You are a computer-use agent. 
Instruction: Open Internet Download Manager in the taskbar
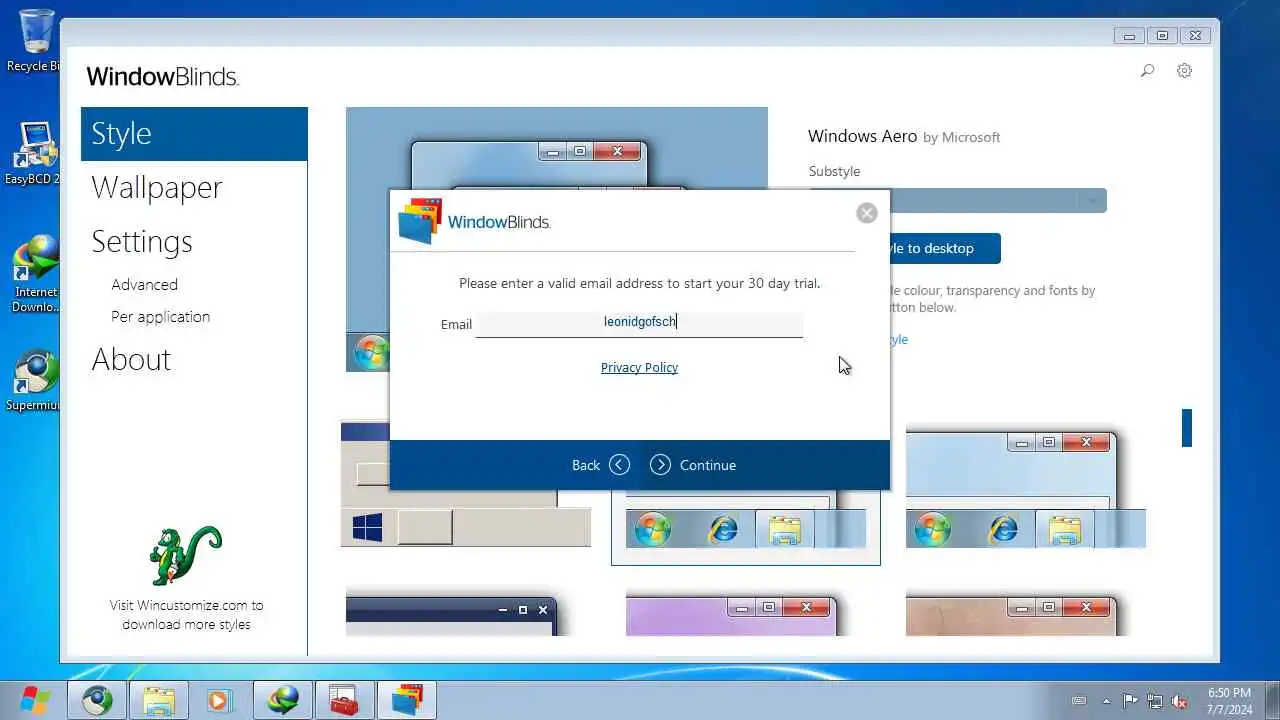tap(283, 701)
